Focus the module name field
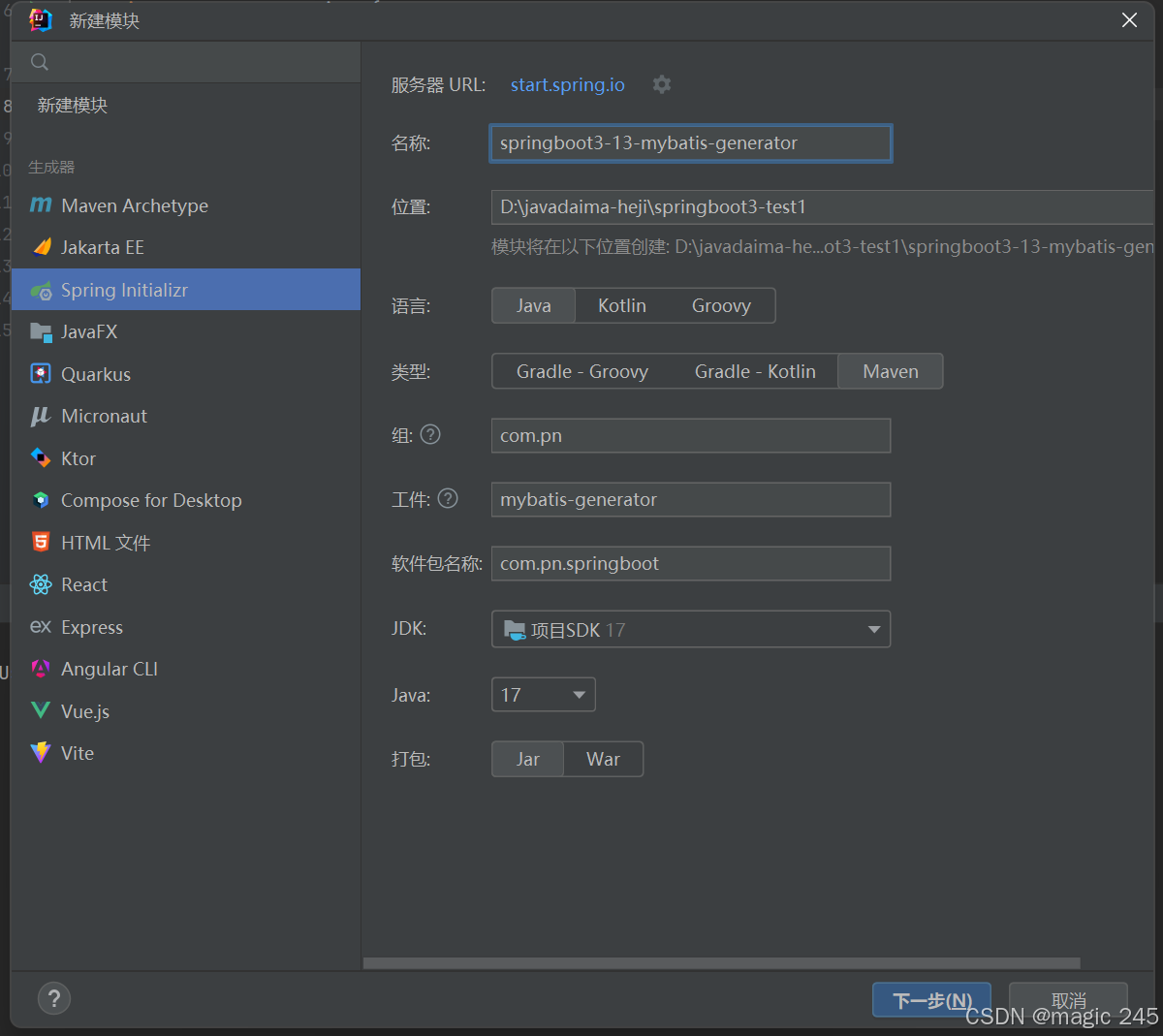 point(691,143)
